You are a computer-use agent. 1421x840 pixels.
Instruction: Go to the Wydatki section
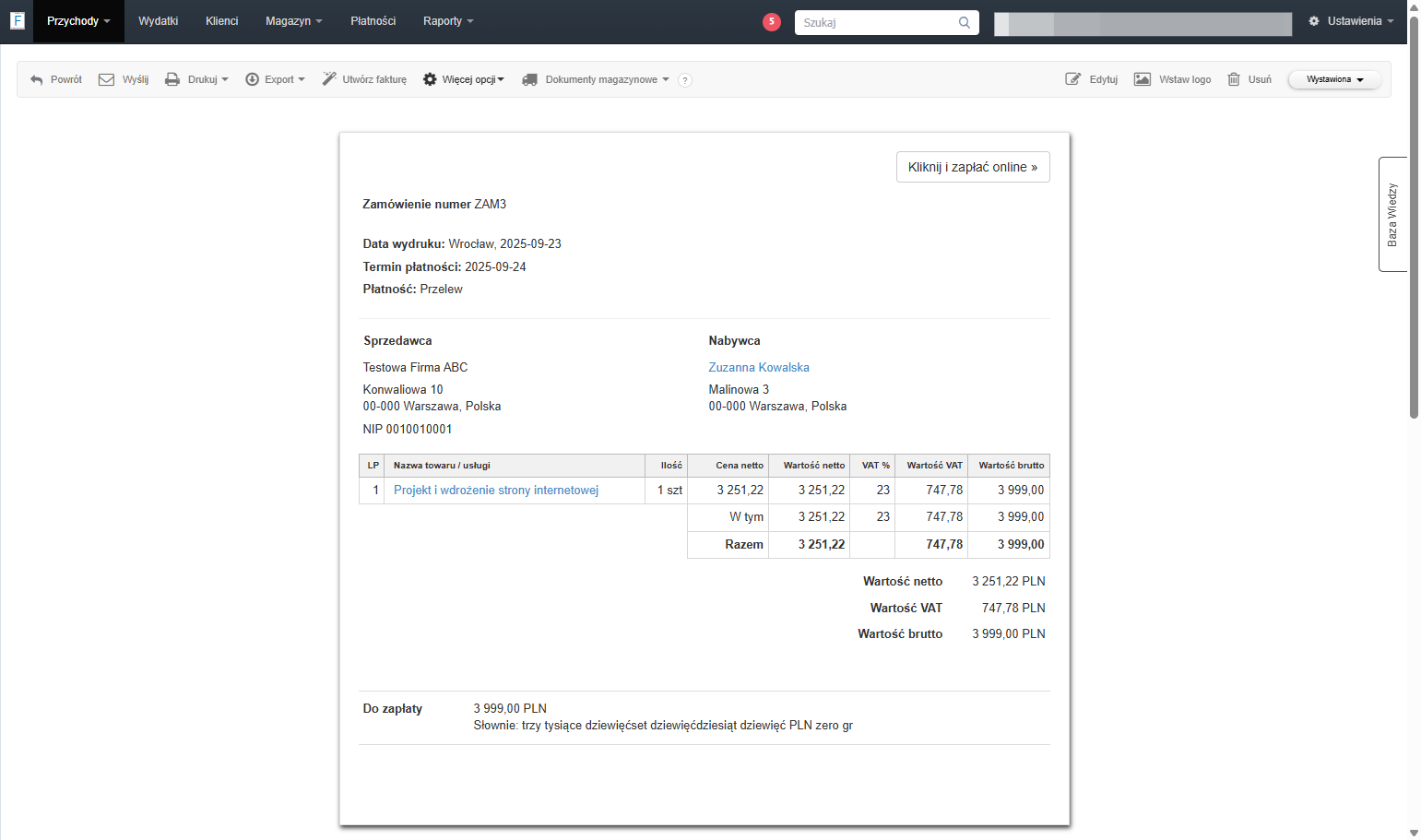click(x=159, y=21)
